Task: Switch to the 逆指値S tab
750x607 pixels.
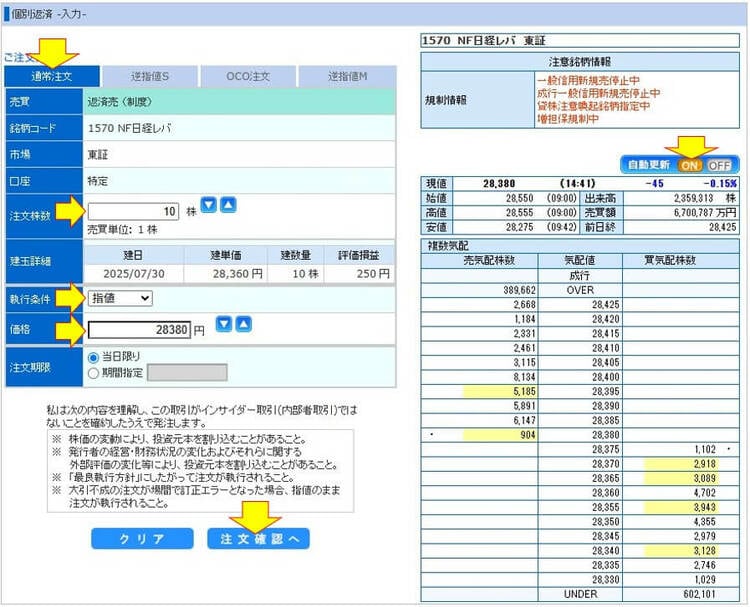Action: (150, 77)
